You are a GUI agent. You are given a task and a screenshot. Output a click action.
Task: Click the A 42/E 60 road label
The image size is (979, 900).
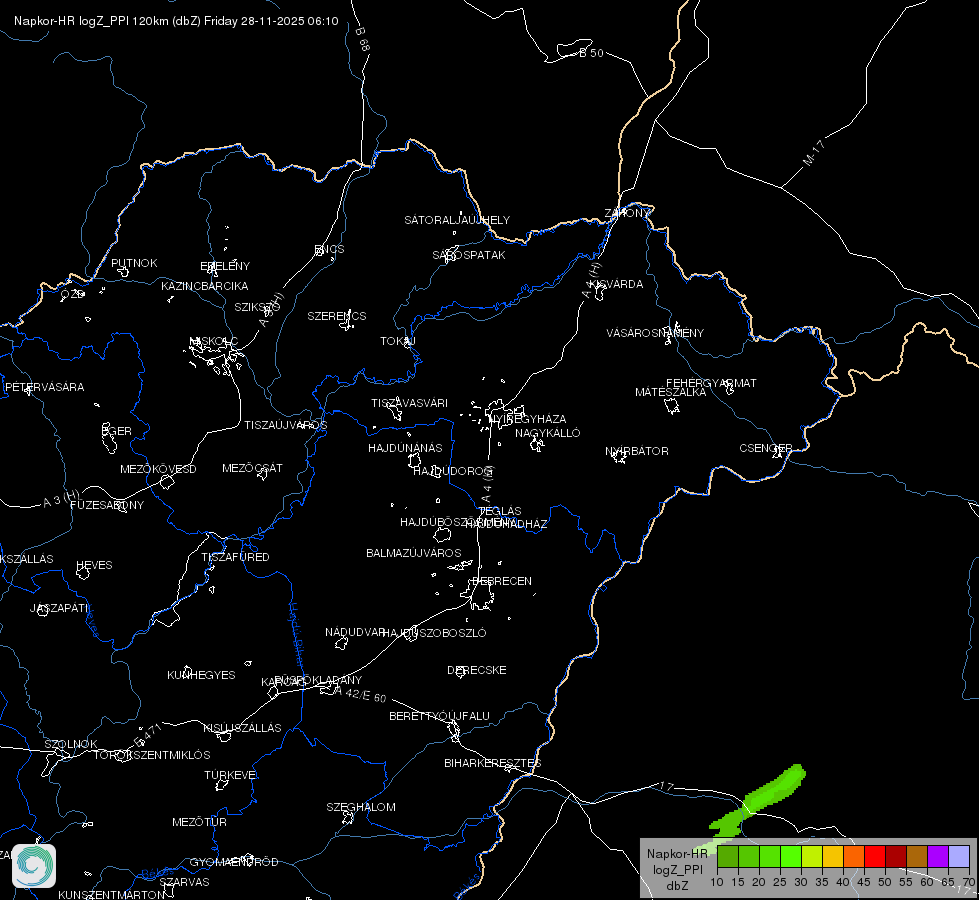tap(361, 694)
